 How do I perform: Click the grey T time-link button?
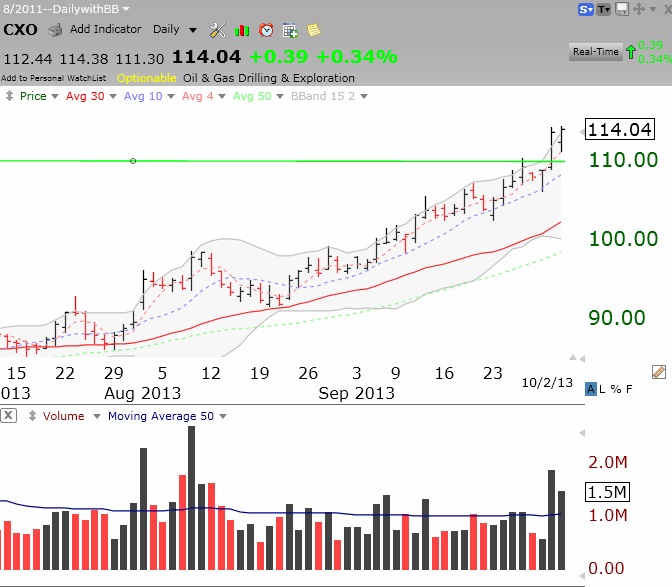coord(603,9)
